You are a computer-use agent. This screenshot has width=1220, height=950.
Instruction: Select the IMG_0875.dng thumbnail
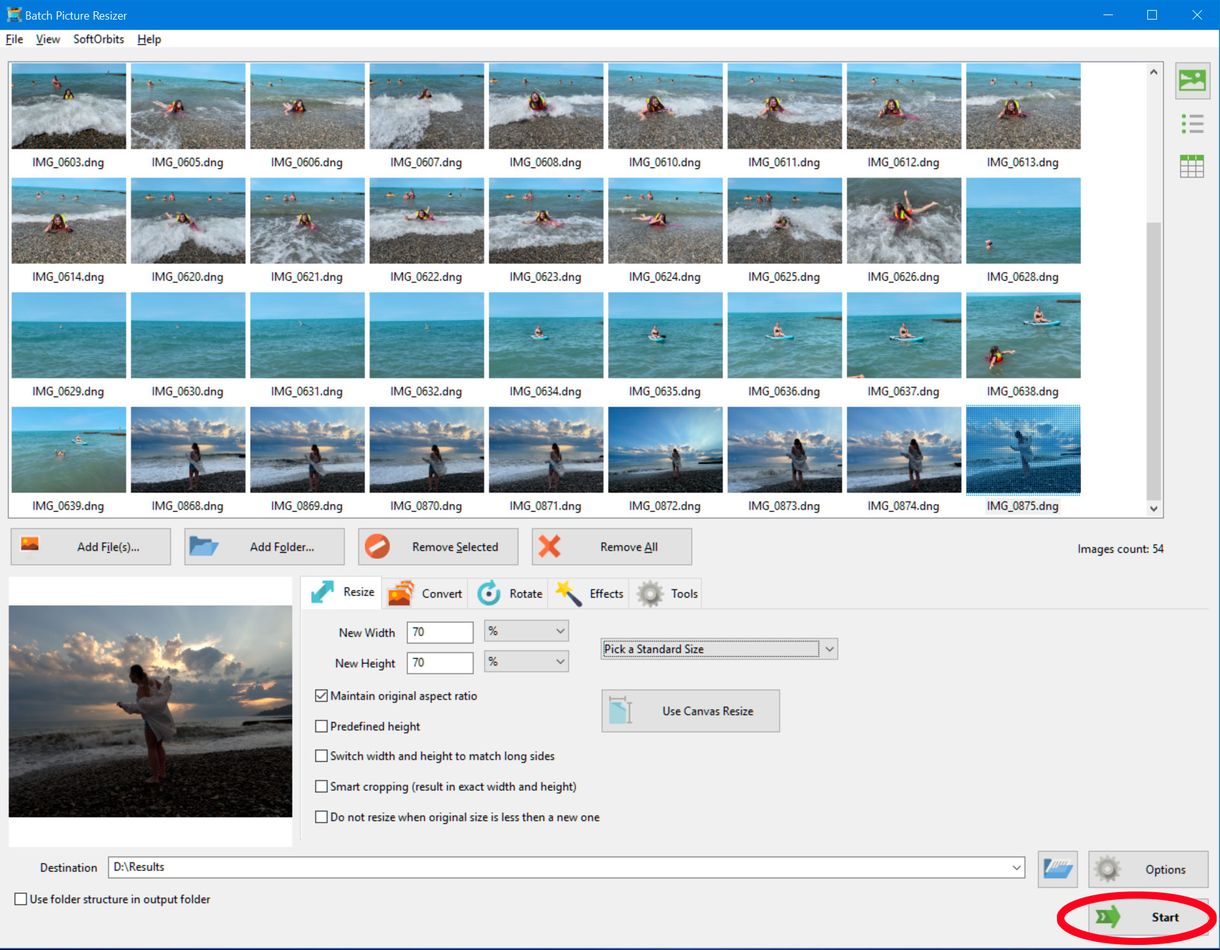click(1023, 449)
